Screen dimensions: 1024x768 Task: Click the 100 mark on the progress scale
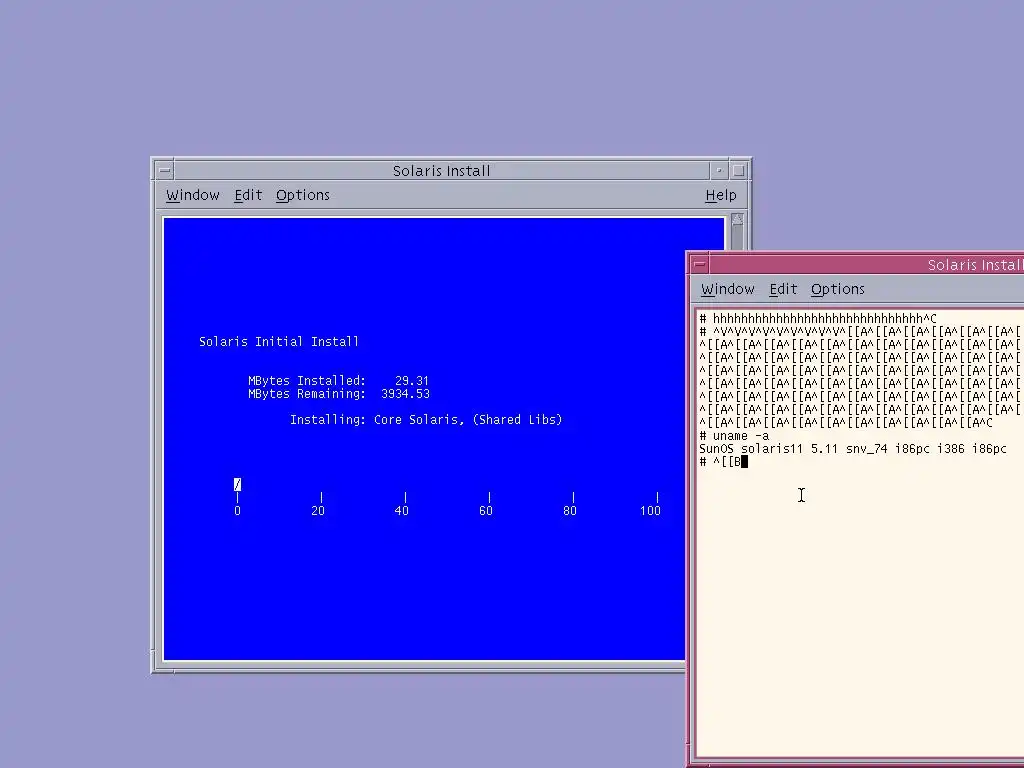650,511
